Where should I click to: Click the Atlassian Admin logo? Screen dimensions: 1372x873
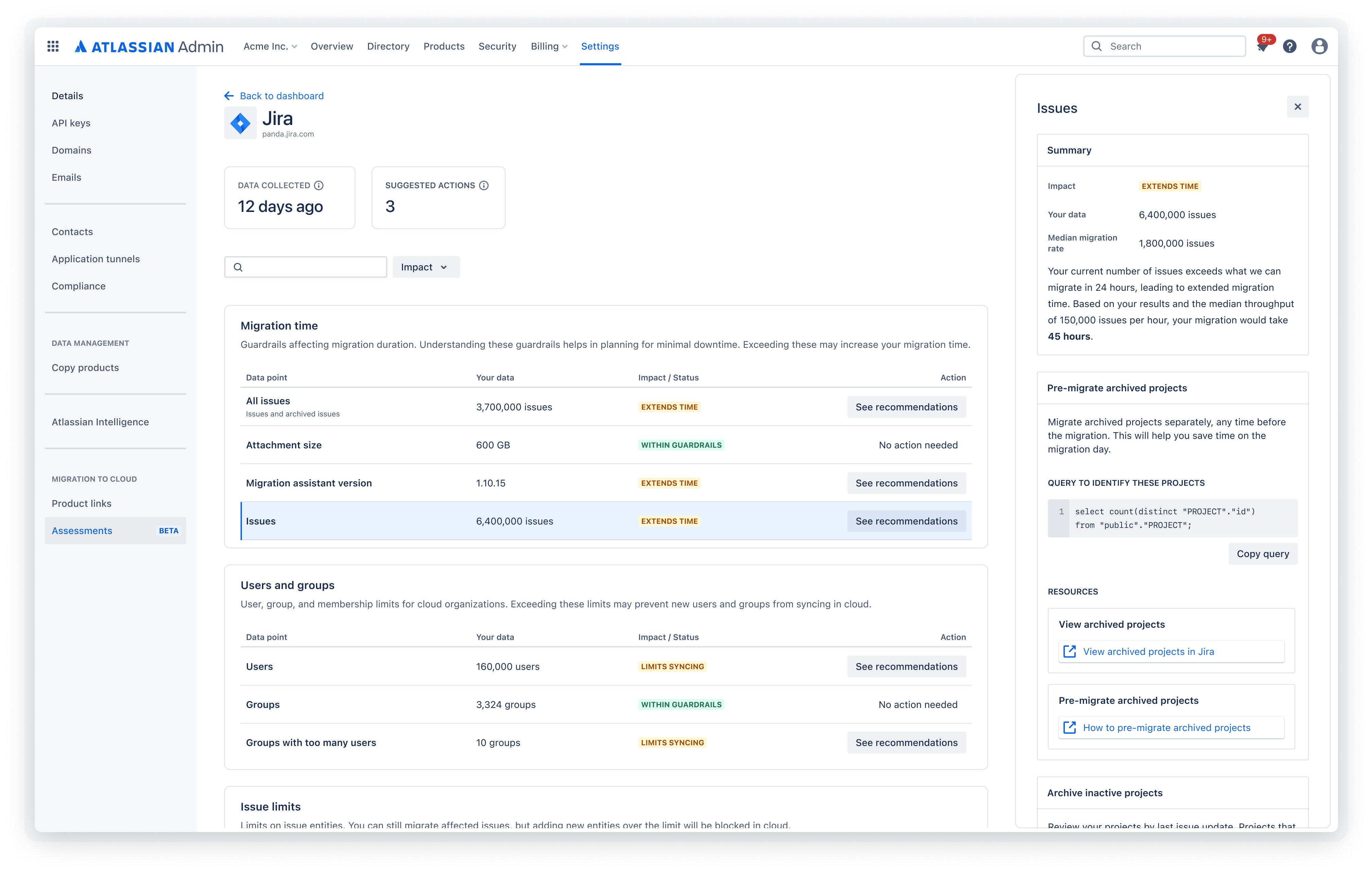tap(149, 46)
